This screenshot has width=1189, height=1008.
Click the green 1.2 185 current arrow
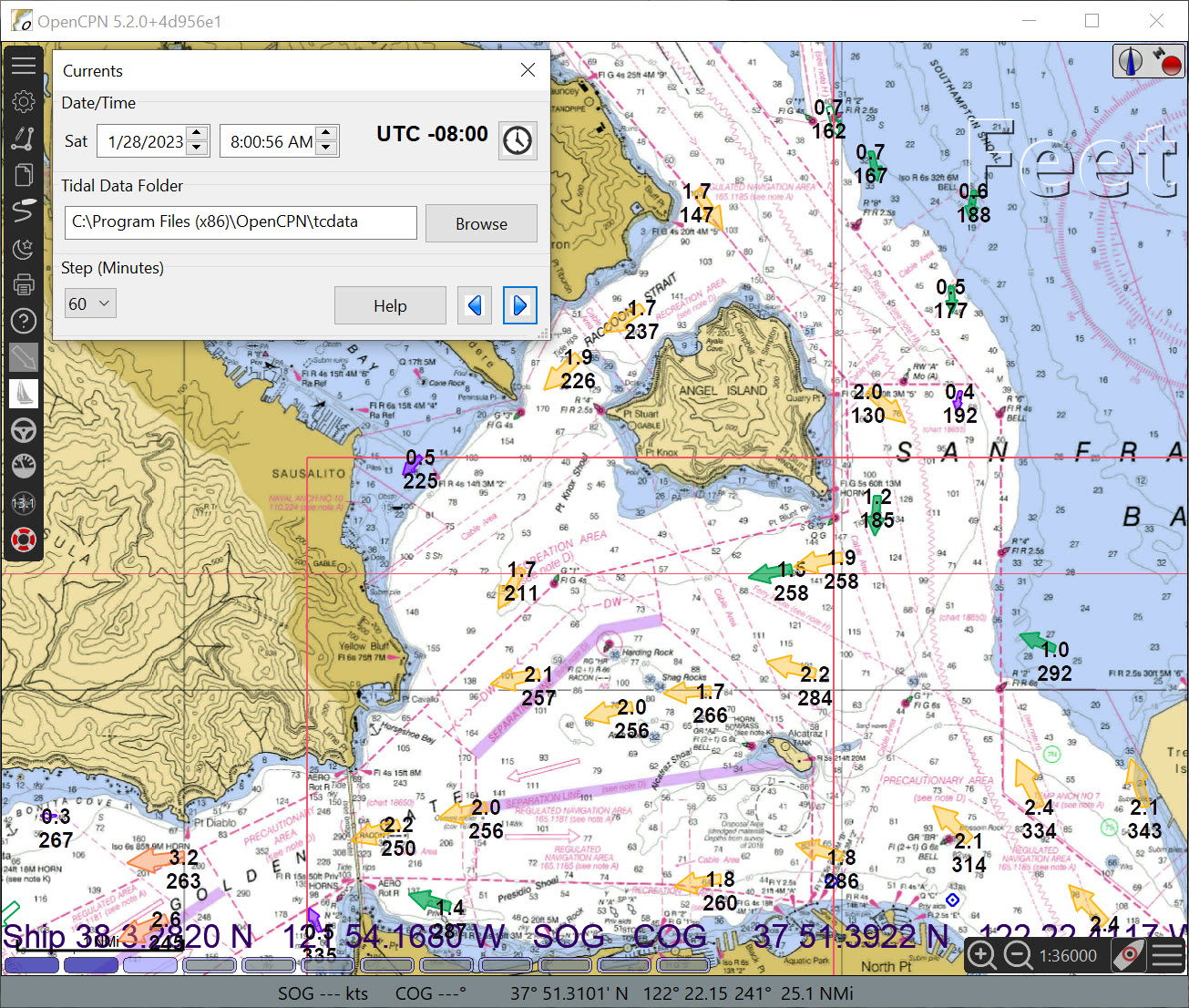[876, 517]
